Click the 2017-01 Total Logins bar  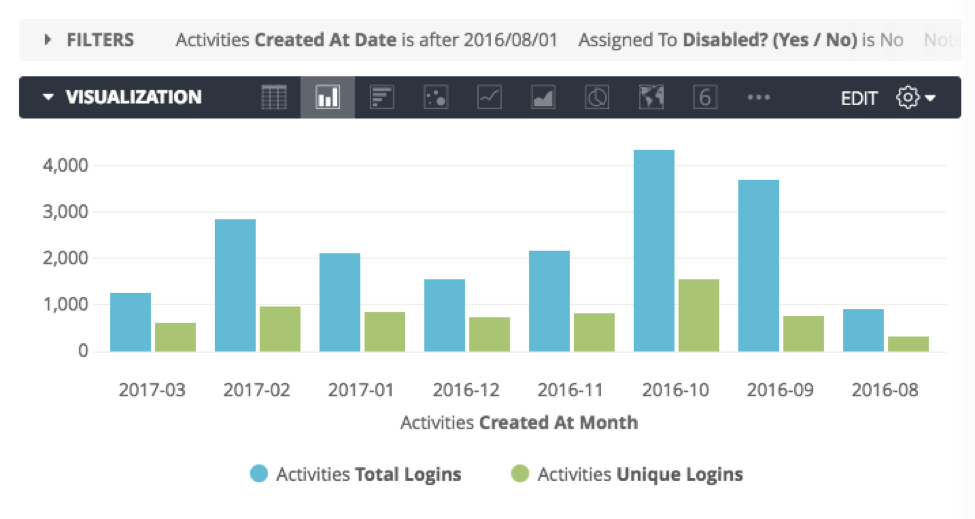(340, 303)
